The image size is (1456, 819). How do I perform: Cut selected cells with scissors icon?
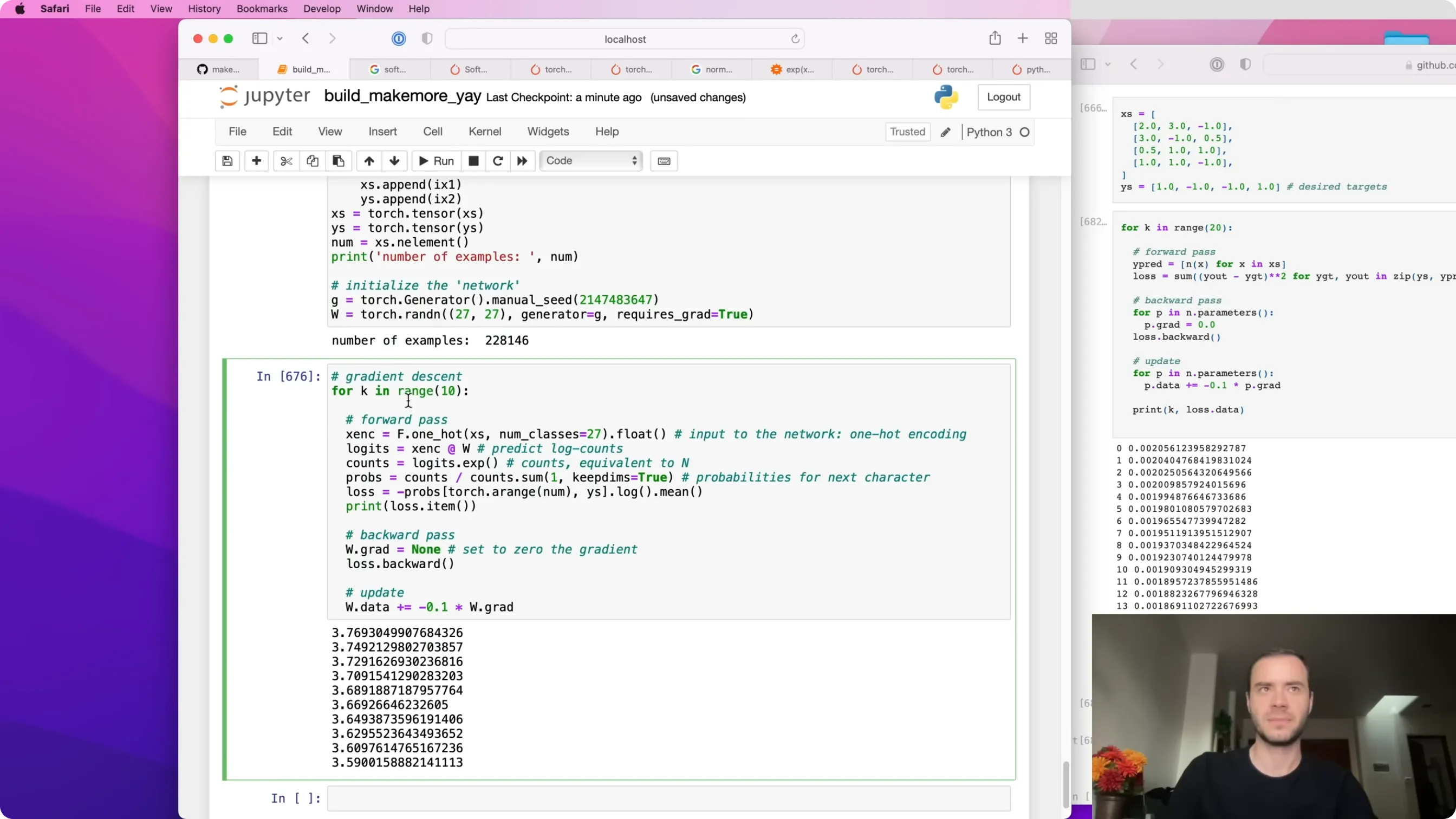(x=286, y=161)
